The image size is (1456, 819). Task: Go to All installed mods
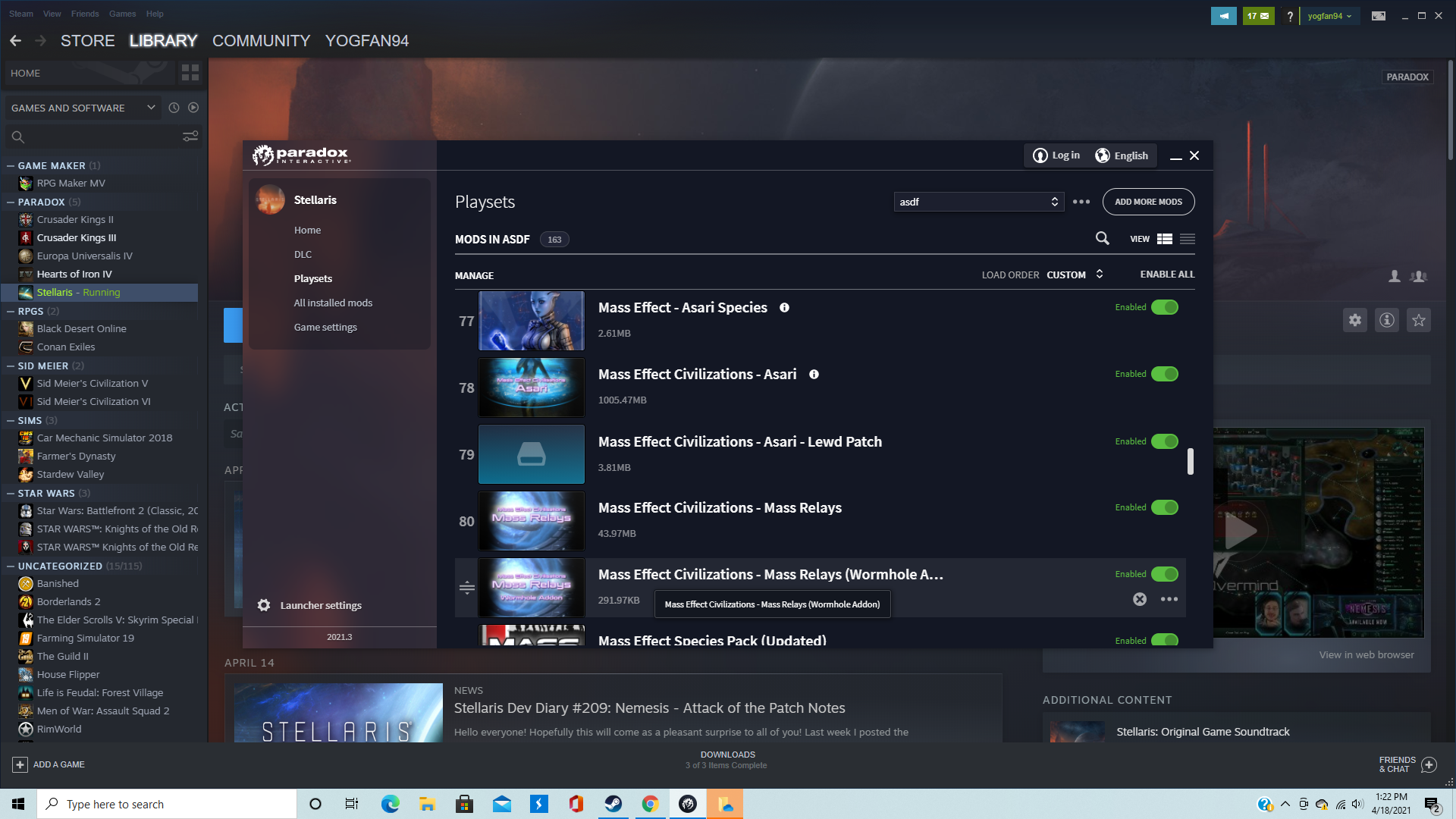click(333, 303)
